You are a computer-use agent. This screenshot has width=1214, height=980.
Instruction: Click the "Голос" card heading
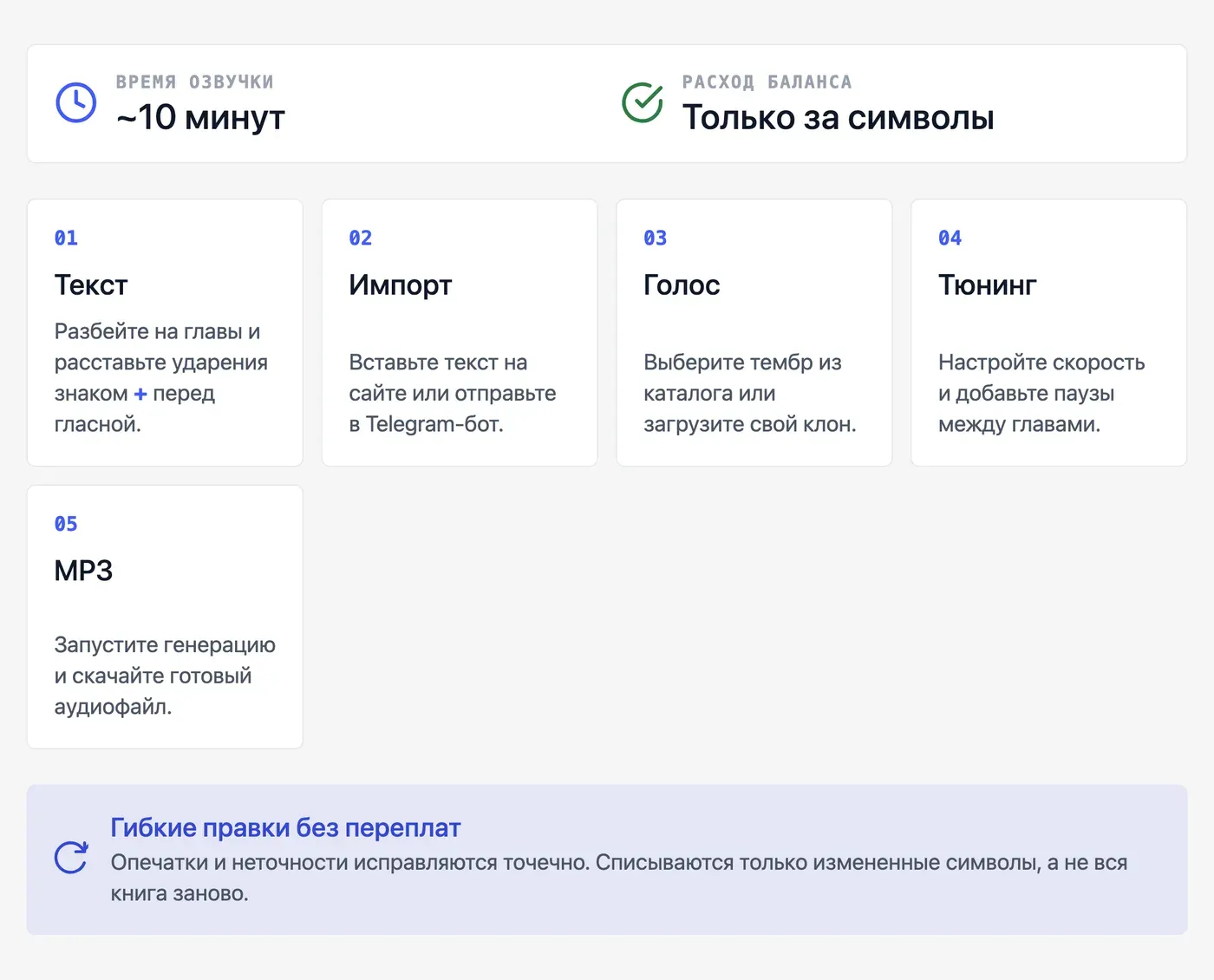click(682, 285)
